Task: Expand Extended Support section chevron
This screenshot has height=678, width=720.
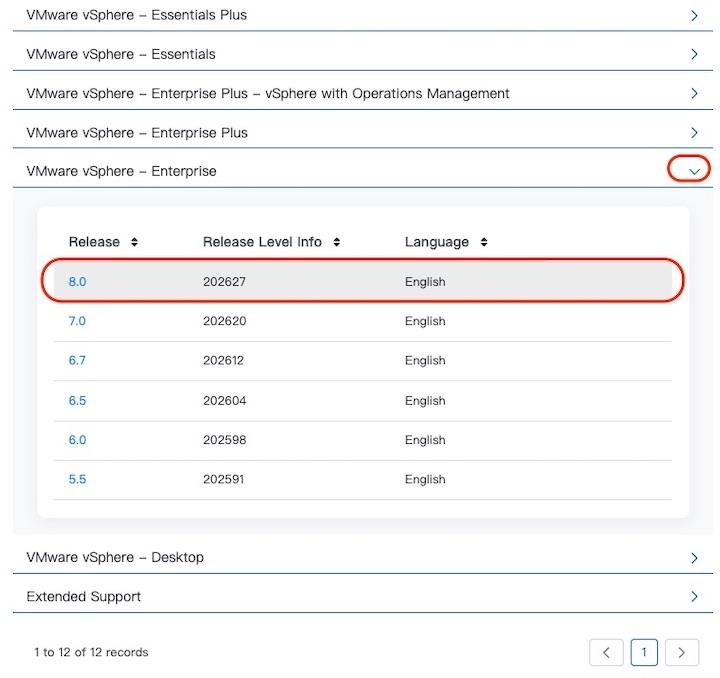Action: [694, 596]
